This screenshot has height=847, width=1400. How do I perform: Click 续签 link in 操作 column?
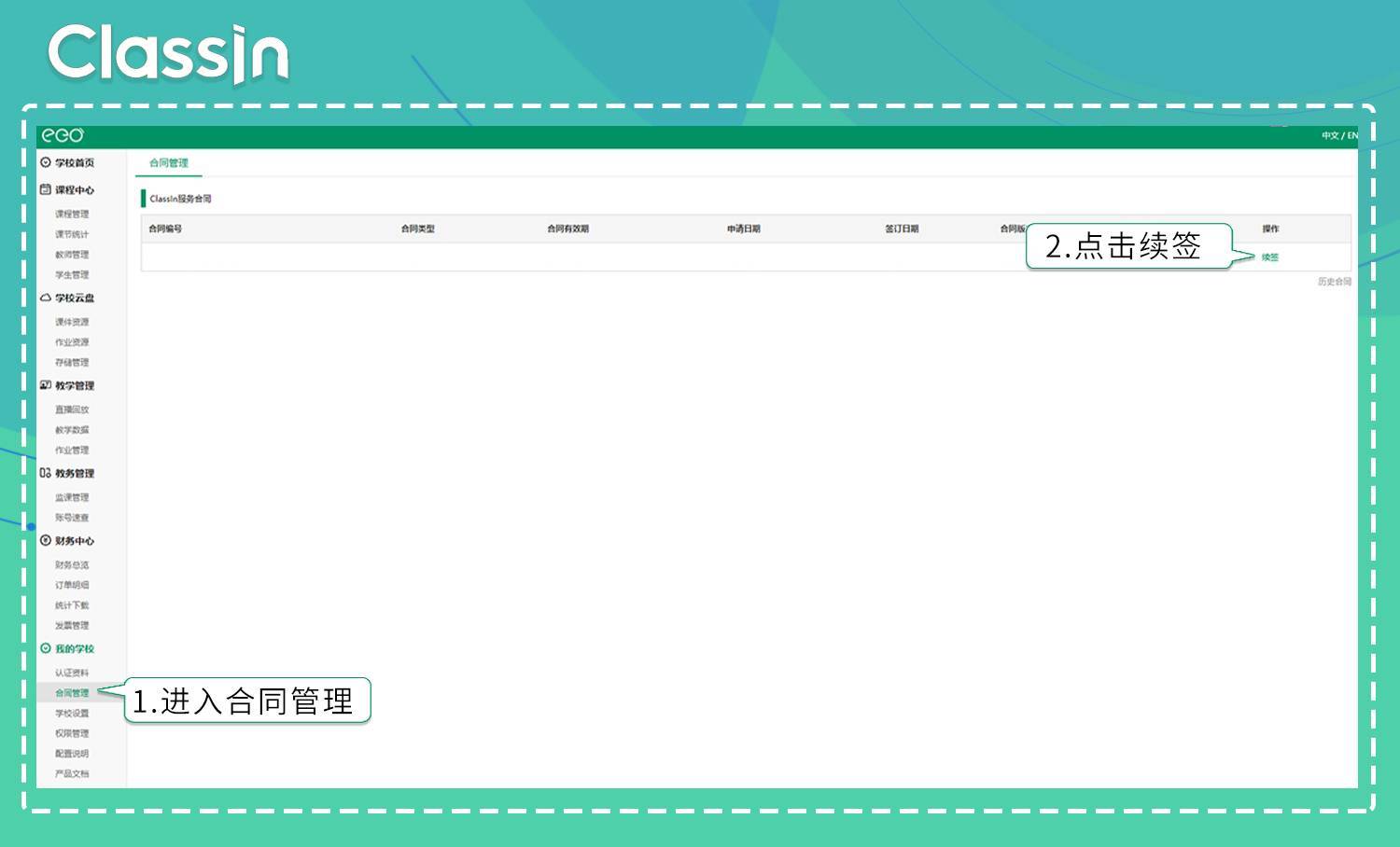(x=1270, y=257)
